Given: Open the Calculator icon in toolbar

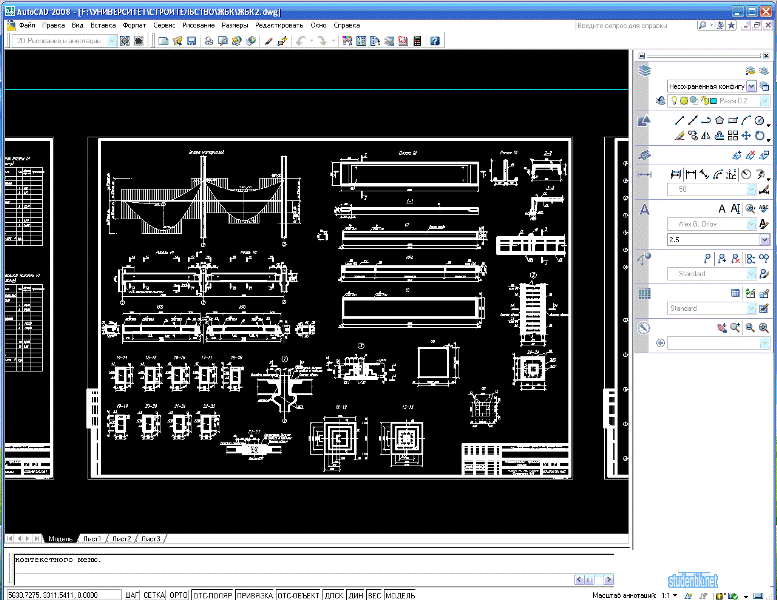Looking at the screenshot, I should tap(417, 41).
